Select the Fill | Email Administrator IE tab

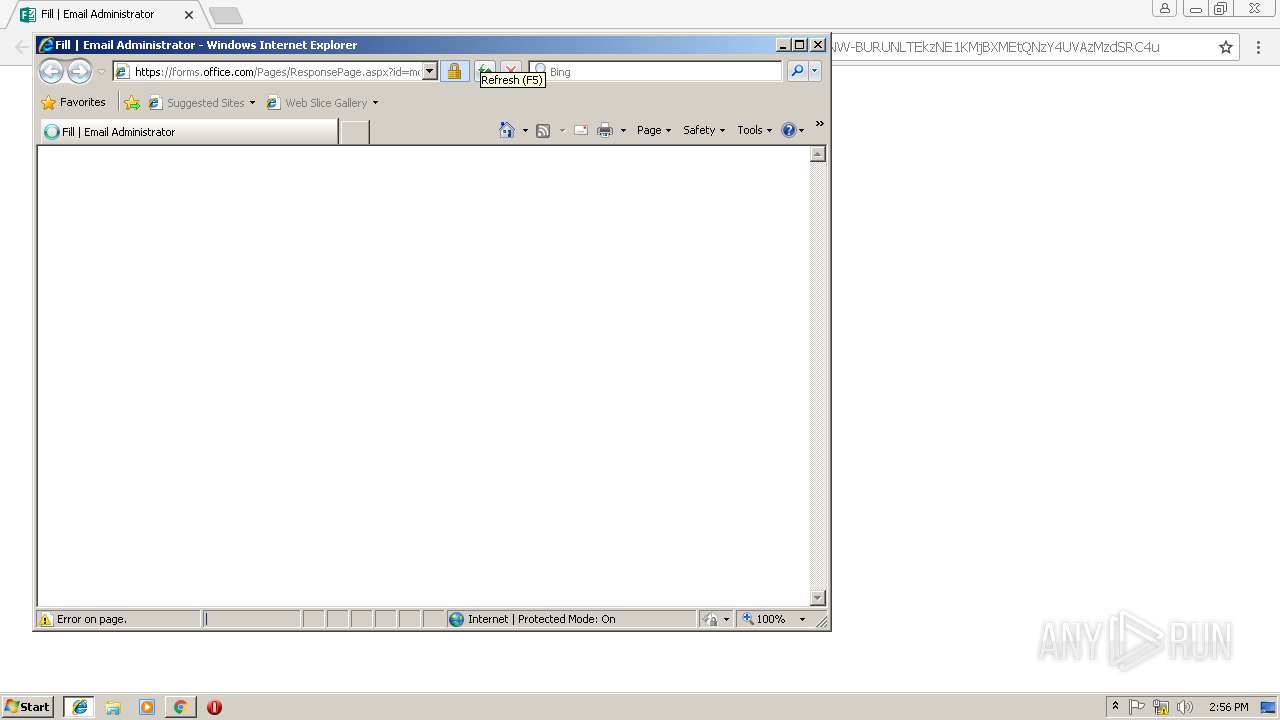coord(189,132)
